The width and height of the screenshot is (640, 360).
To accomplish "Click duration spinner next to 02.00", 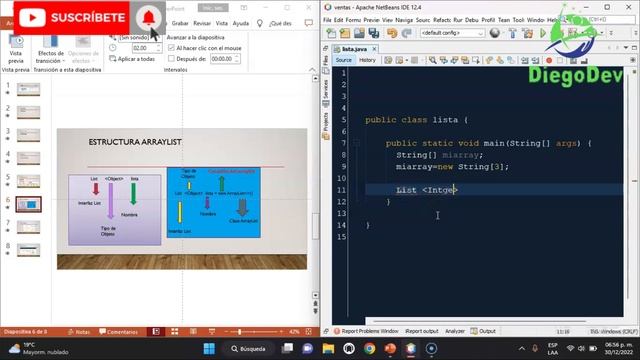I will [x=158, y=48].
